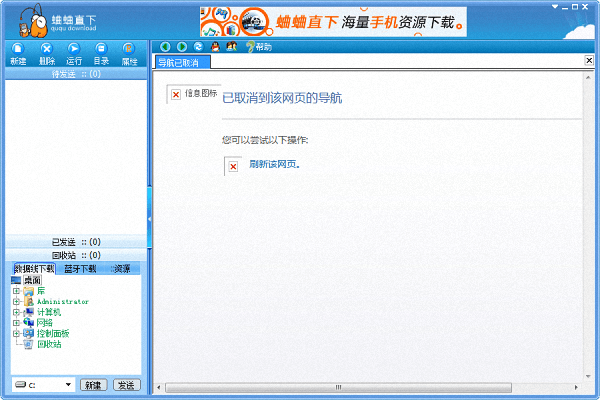Select 库 folder in the tree
Viewport: 600px width, 400px height.
click(41, 291)
